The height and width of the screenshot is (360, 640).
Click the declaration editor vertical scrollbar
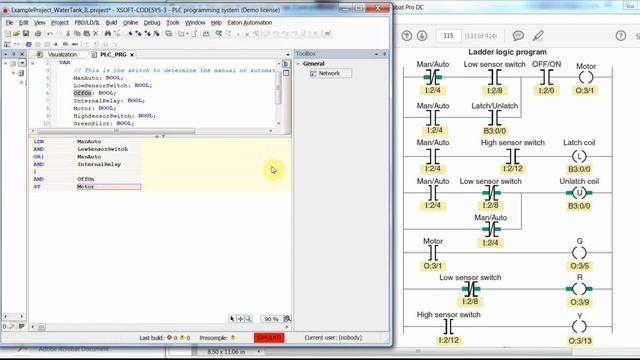(x=279, y=93)
